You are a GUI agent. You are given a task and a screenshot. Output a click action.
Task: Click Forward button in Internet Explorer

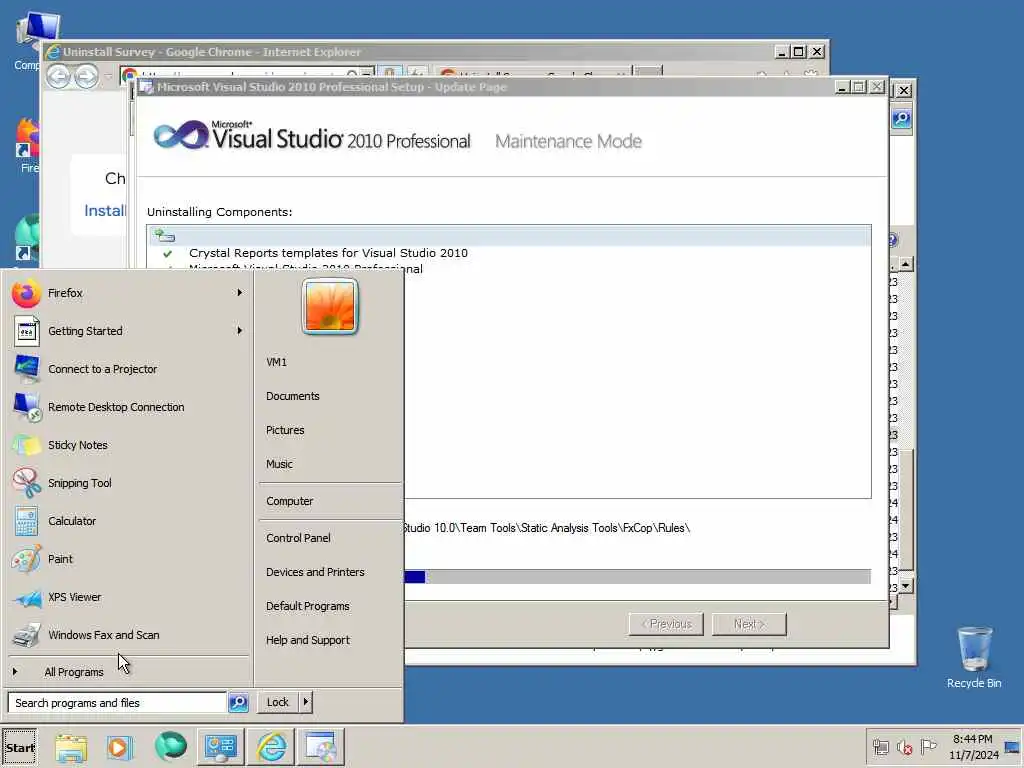(x=86, y=76)
